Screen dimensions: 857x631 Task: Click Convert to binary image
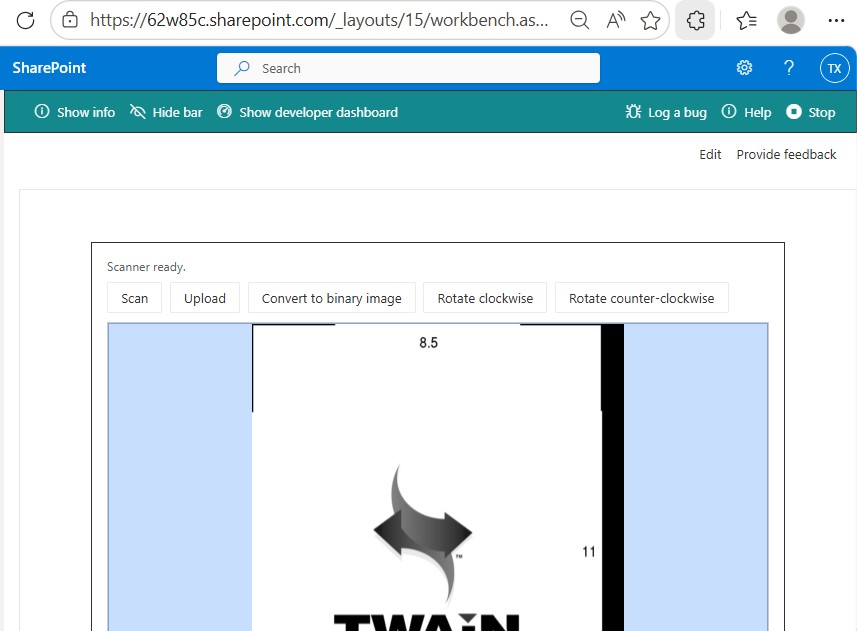coord(332,298)
